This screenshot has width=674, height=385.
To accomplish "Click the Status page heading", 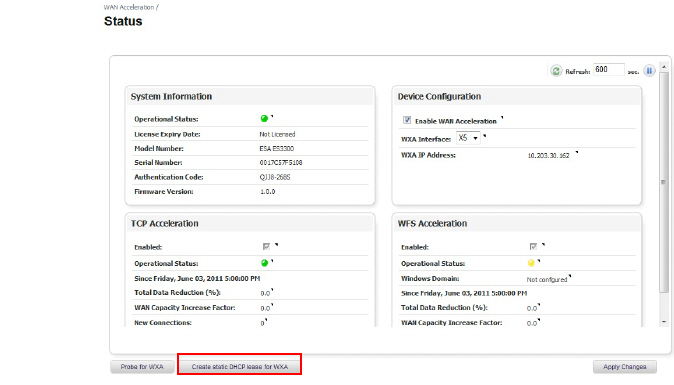I will [123, 21].
